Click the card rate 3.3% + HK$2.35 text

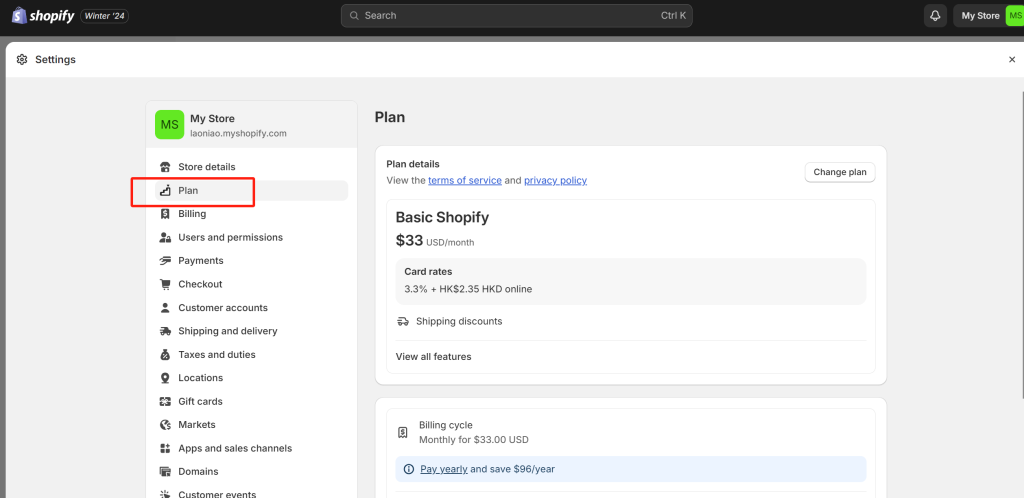(468, 289)
